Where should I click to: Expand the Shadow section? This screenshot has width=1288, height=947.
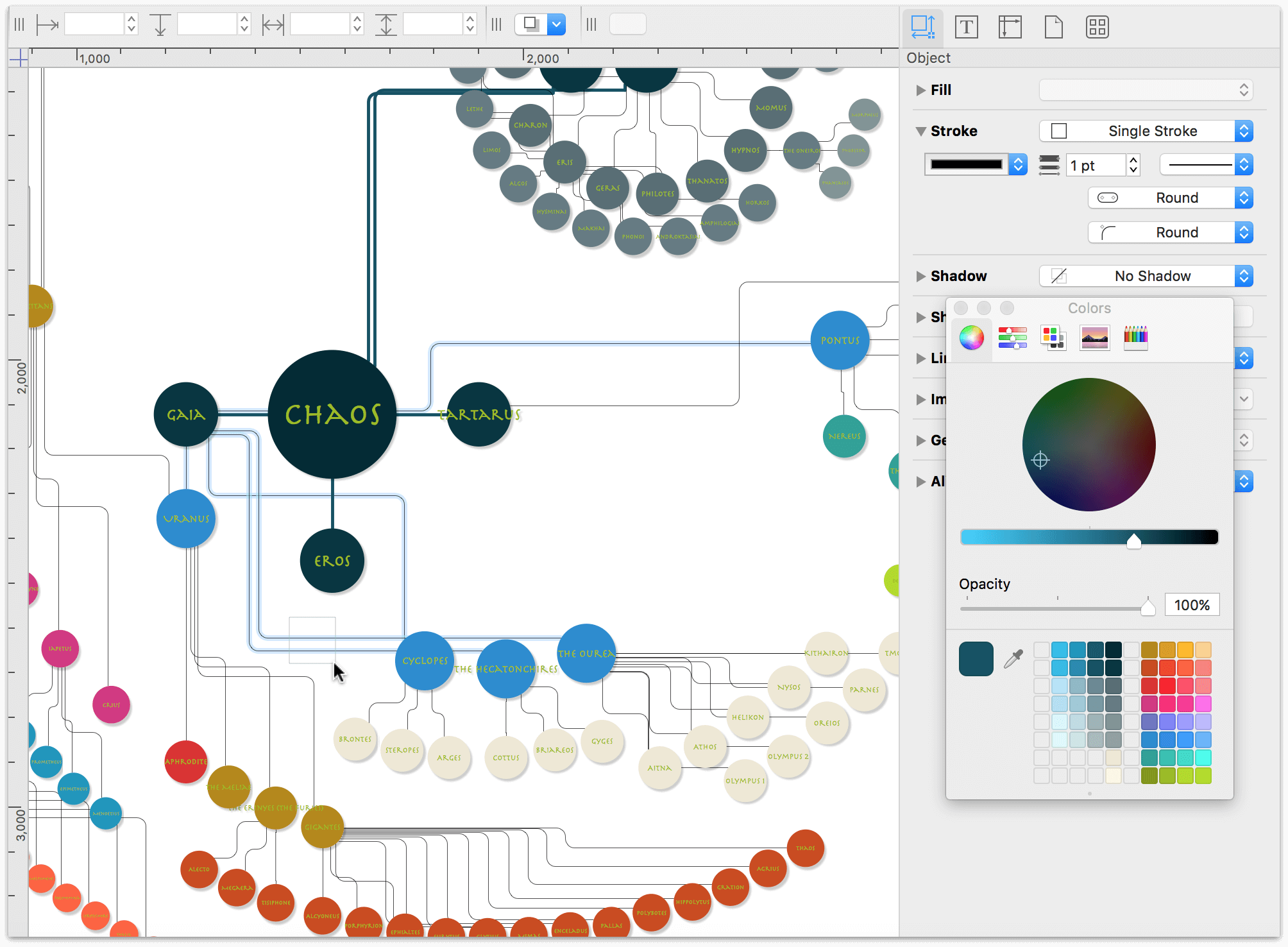pos(921,276)
